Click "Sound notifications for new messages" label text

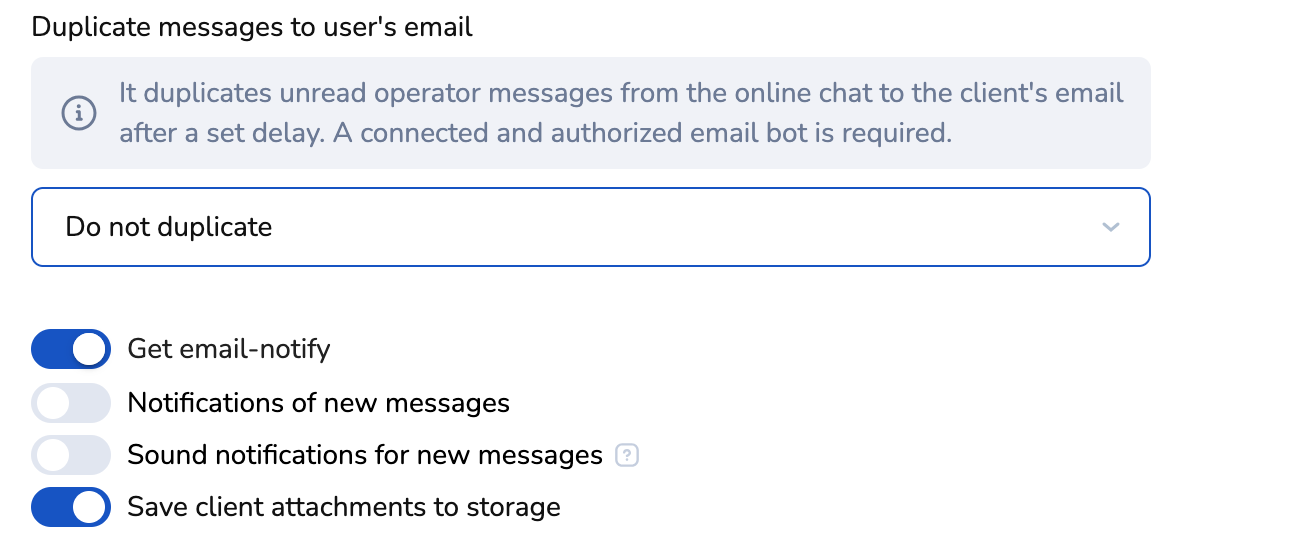tap(364, 456)
